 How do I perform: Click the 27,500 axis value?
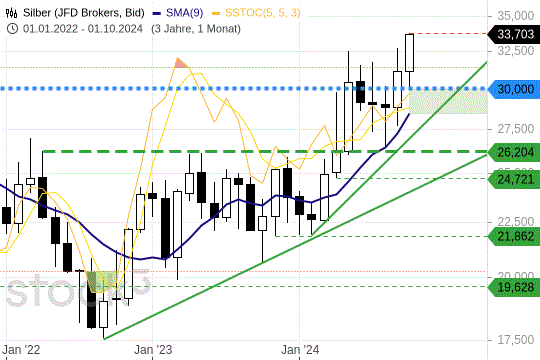[x=516, y=129]
